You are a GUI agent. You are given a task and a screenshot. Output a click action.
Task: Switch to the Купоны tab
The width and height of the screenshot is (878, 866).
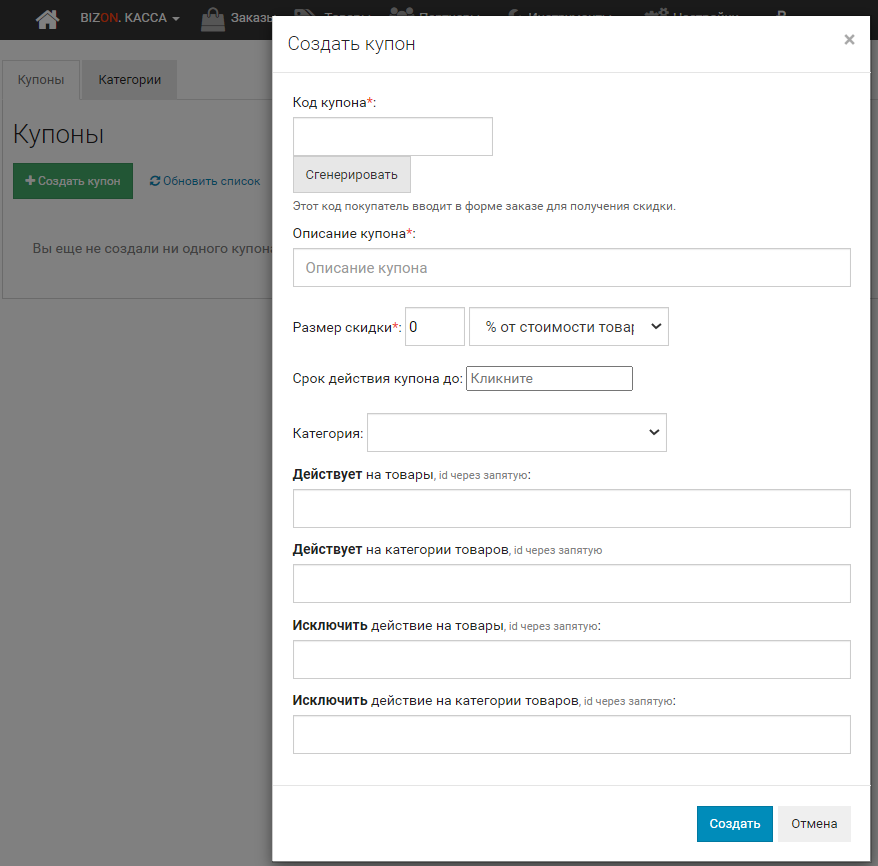tap(41, 80)
